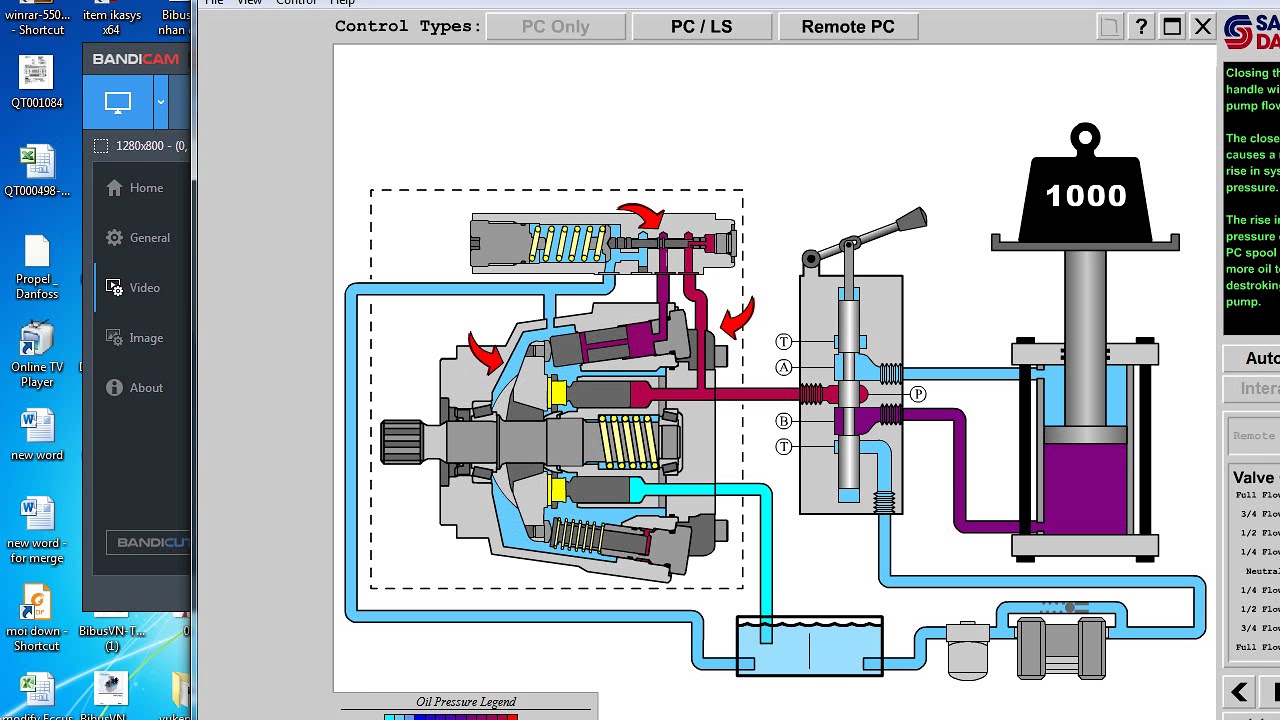
Task: Click the Remote input field
Action: point(1254,436)
